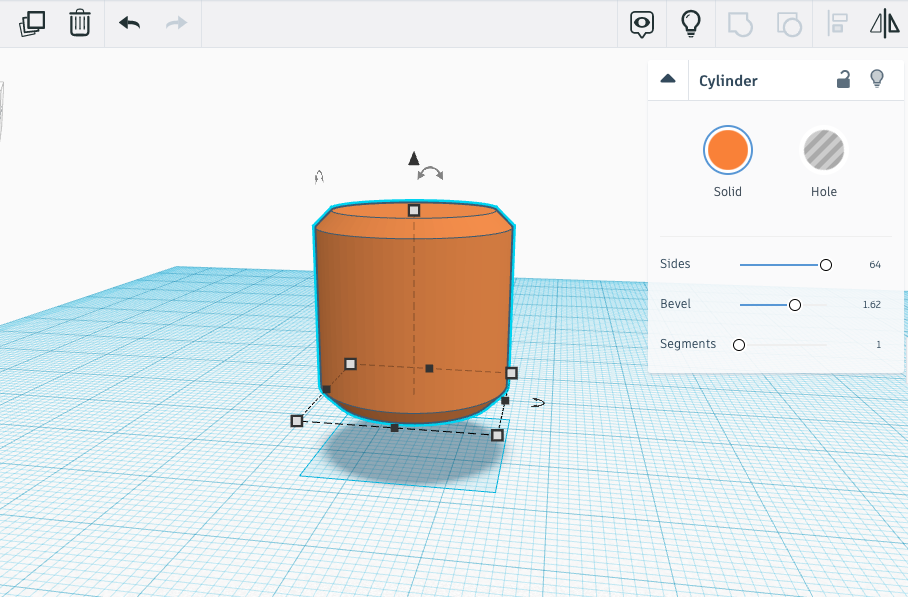908x597 pixels.
Task: Click the Bevel value 1.62 field
Action: pos(871,305)
